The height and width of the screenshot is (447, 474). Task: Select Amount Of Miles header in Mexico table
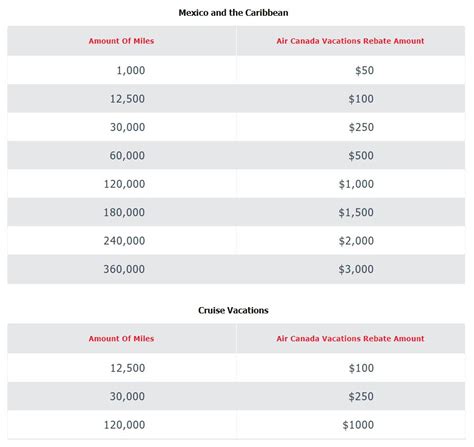coord(121,41)
